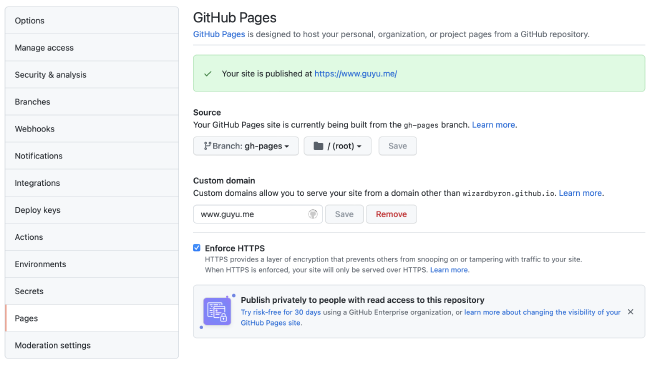Click the private pages document-lock icon
Screen dimensions: 660x370
coord(217,311)
